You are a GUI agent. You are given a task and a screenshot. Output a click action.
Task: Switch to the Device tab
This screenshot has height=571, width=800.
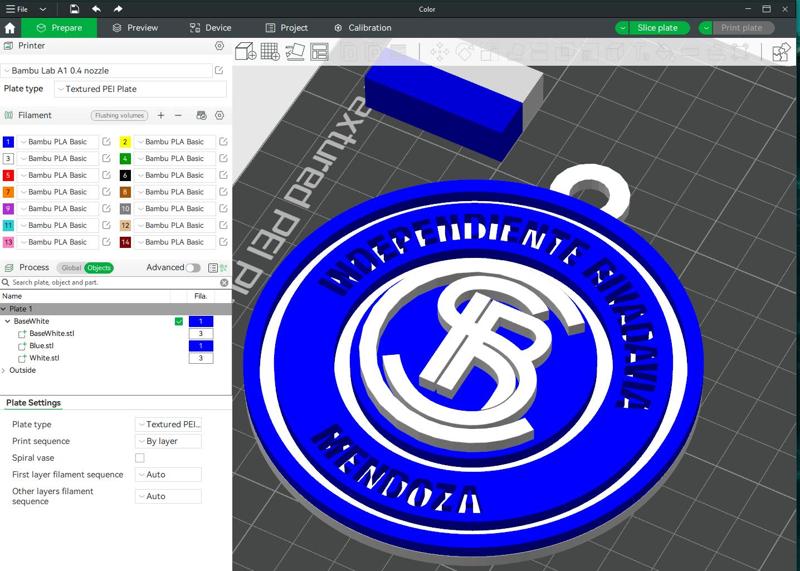pos(210,28)
